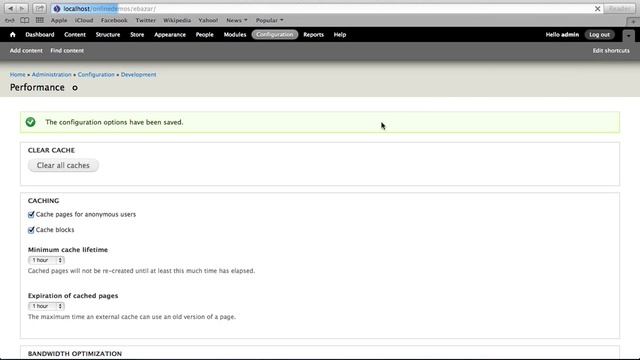This screenshot has height=360, width=640.
Task: Open the Apple bookmark
Action: pyautogui.click(x=59, y=20)
